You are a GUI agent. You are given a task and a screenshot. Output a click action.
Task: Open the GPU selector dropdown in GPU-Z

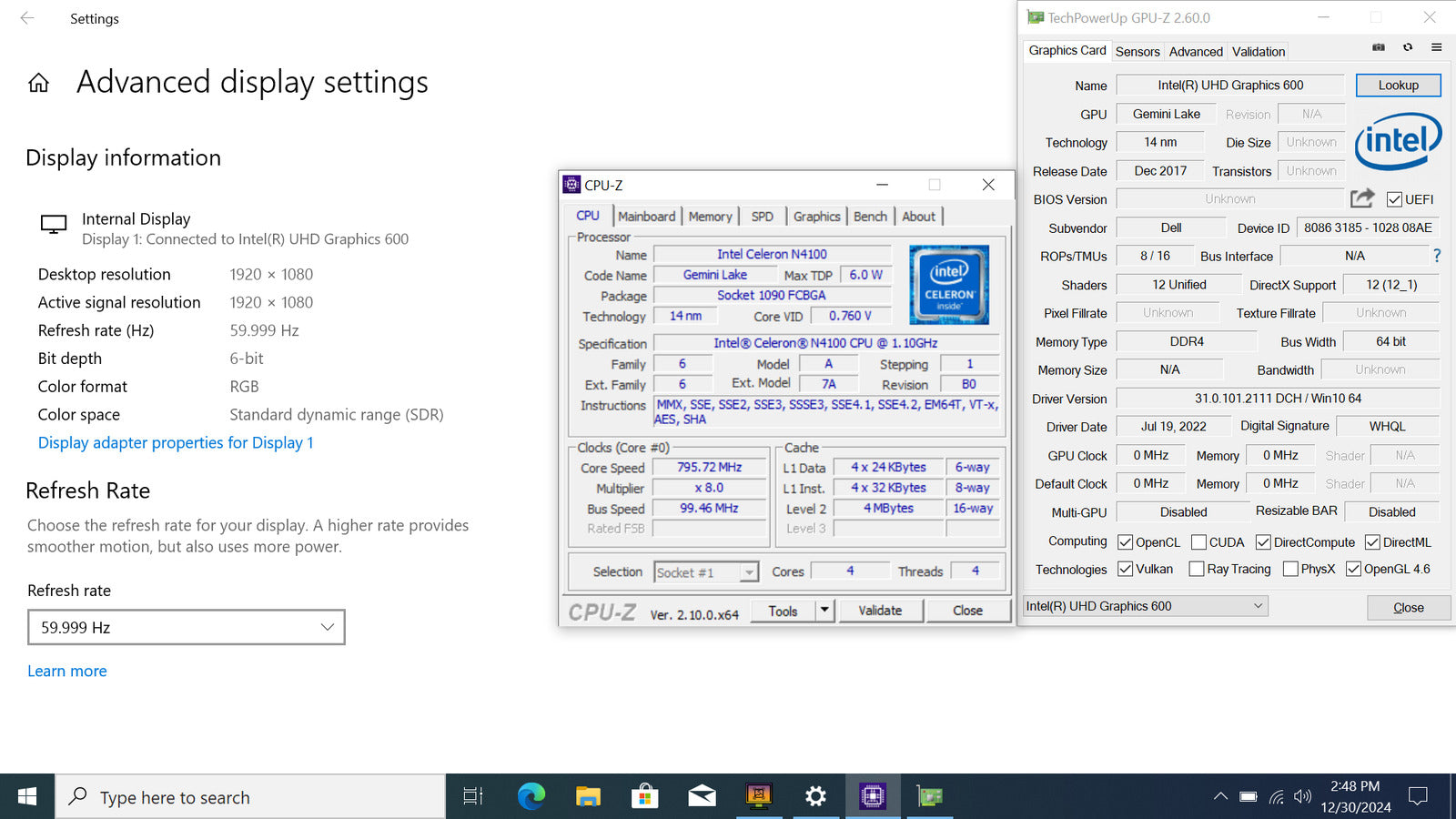(x=1145, y=606)
